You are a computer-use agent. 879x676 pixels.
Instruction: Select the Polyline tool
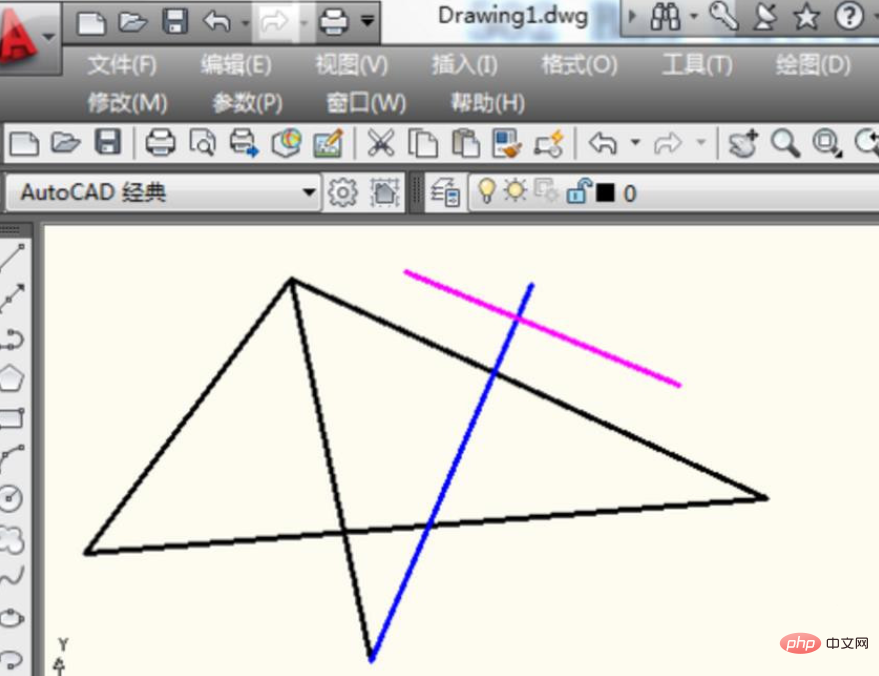tap(12, 339)
